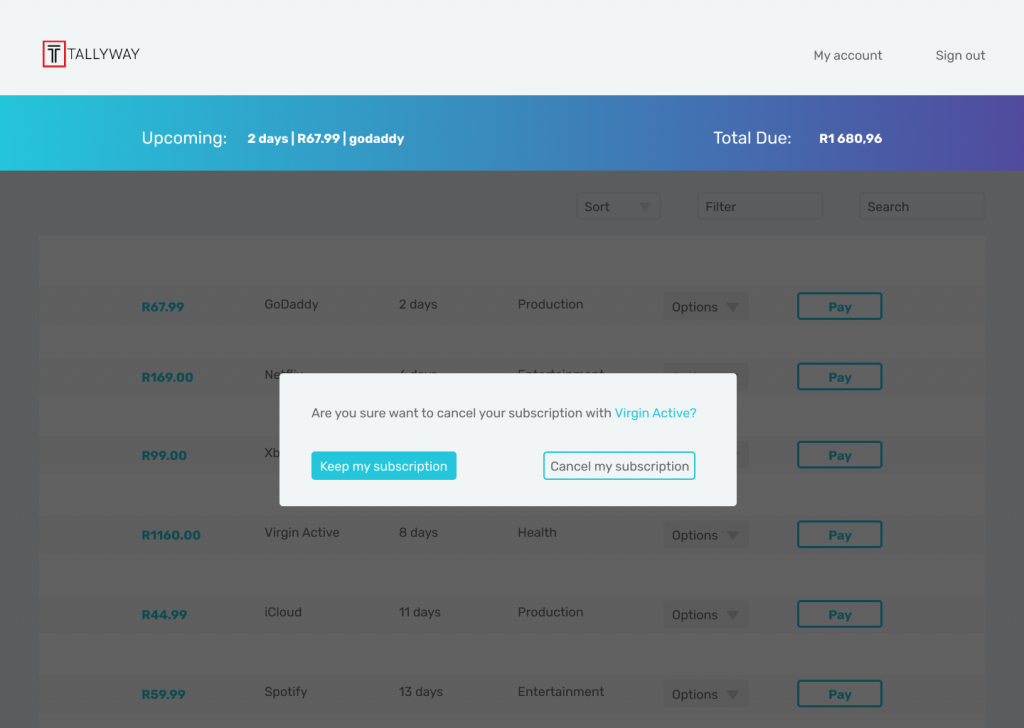Pay the iCloud R44.99 subscription
The width and height of the screenshot is (1024, 728).
tap(839, 615)
